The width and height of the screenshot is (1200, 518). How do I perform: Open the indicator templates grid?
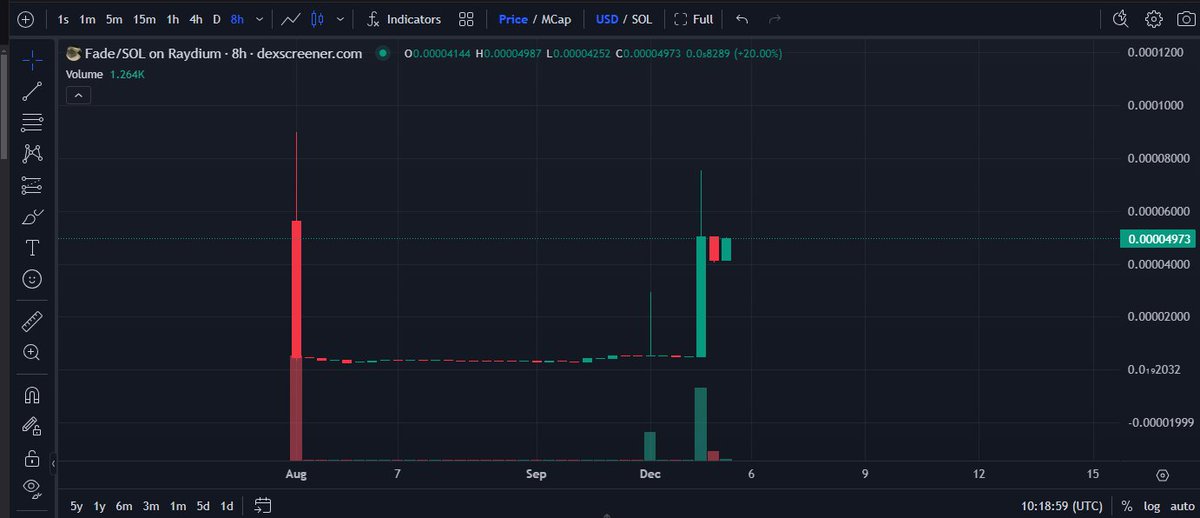(x=466, y=19)
